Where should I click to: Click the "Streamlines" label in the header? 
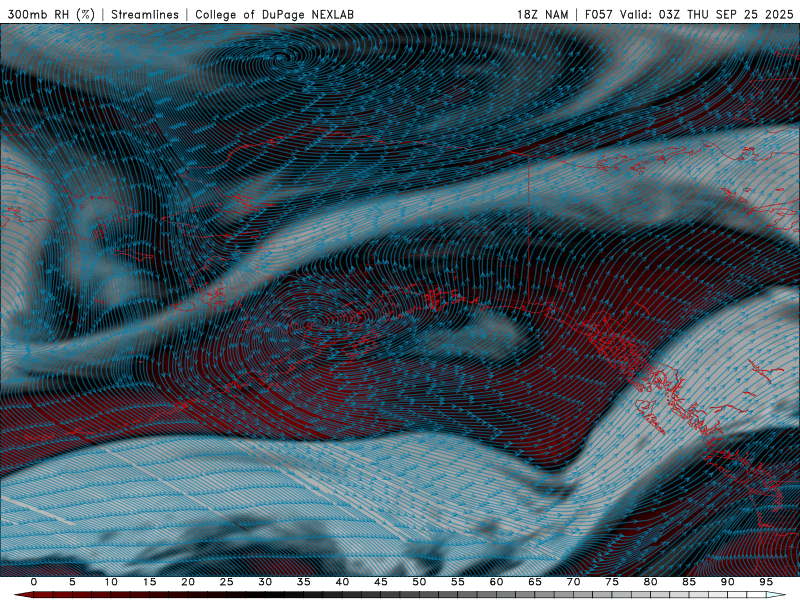[x=145, y=14]
